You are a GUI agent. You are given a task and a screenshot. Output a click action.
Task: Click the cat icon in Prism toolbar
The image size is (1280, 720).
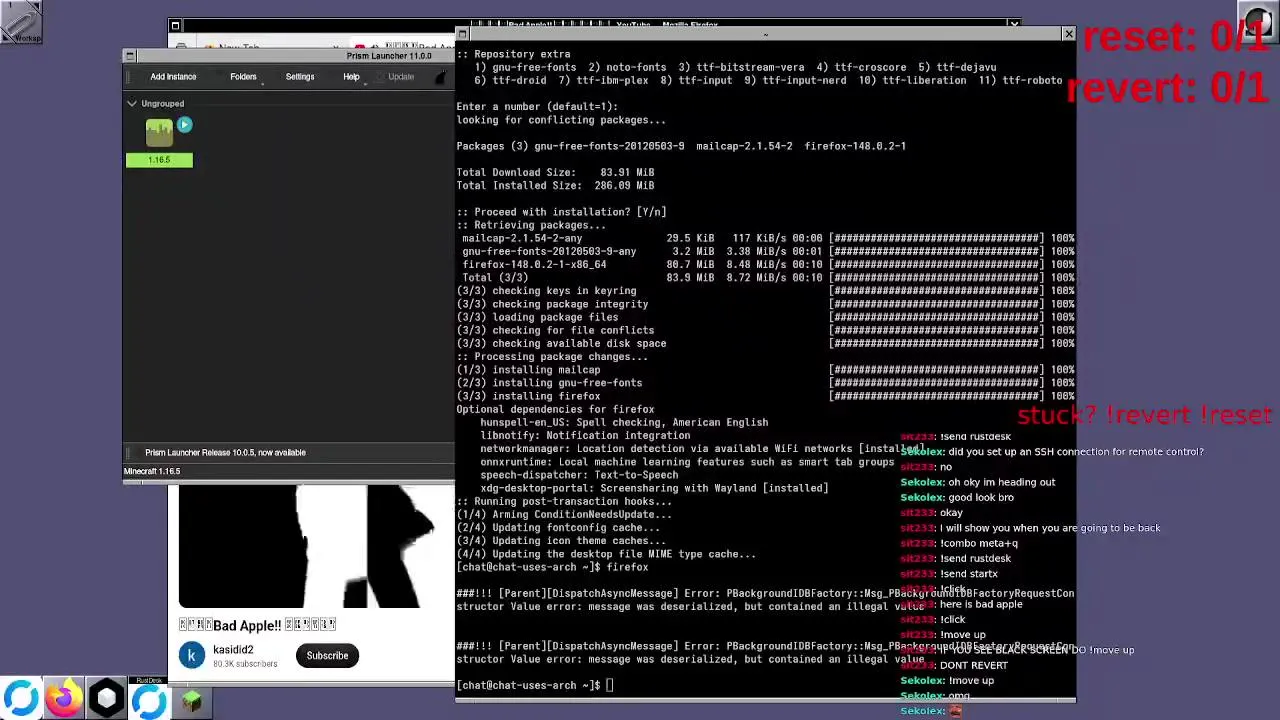[443, 77]
